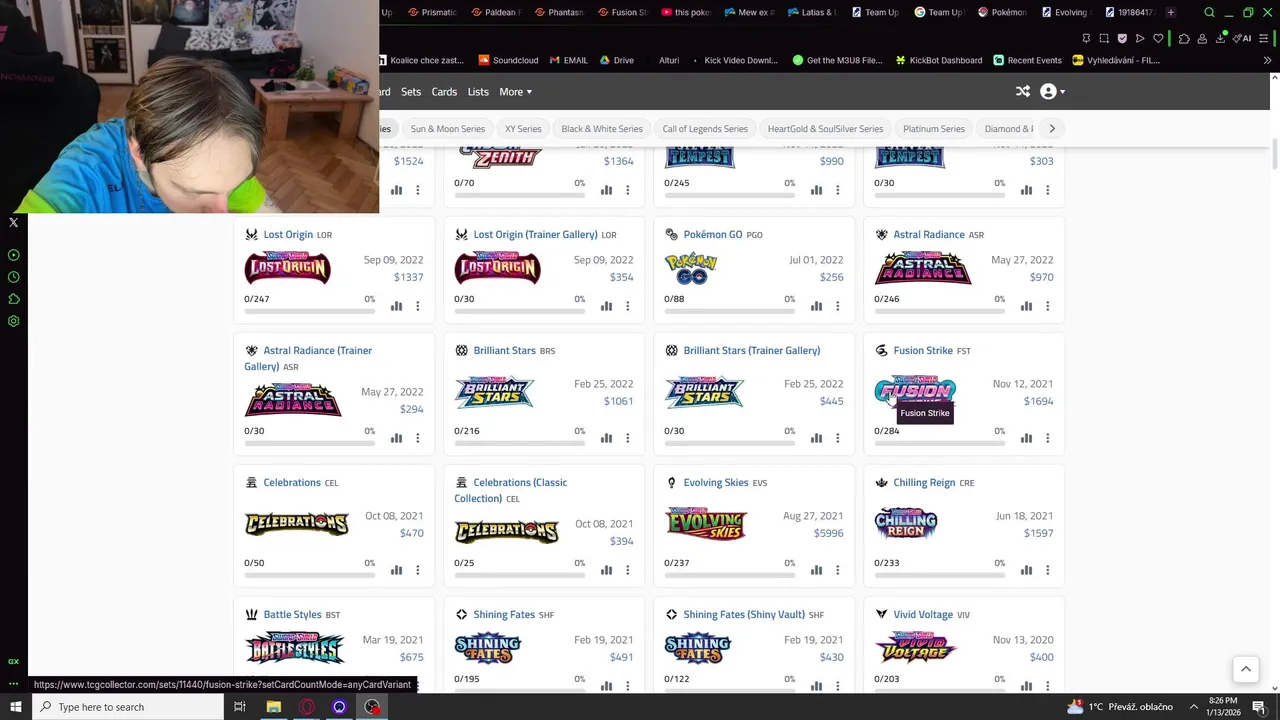1280x720 pixels.
Task: Open stats chart icon for Pokémon GO set
Action: (x=817, y=306)
